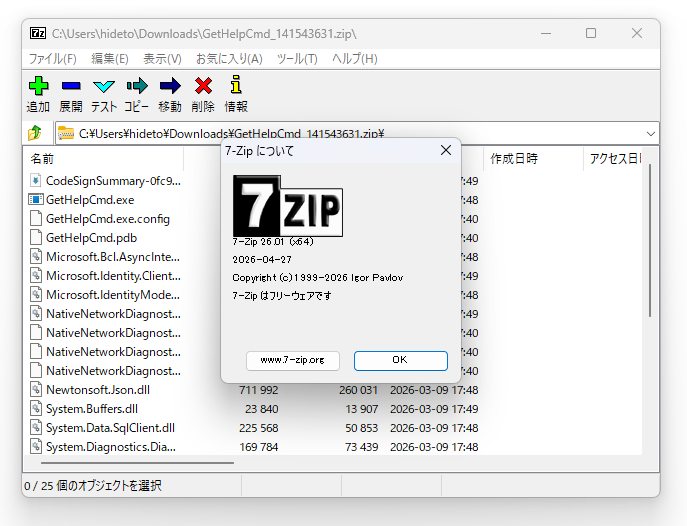The image size is (687, 526).
Task: Click the 7-Zip 26.01 (x64) version text
Action: [273, 242]
